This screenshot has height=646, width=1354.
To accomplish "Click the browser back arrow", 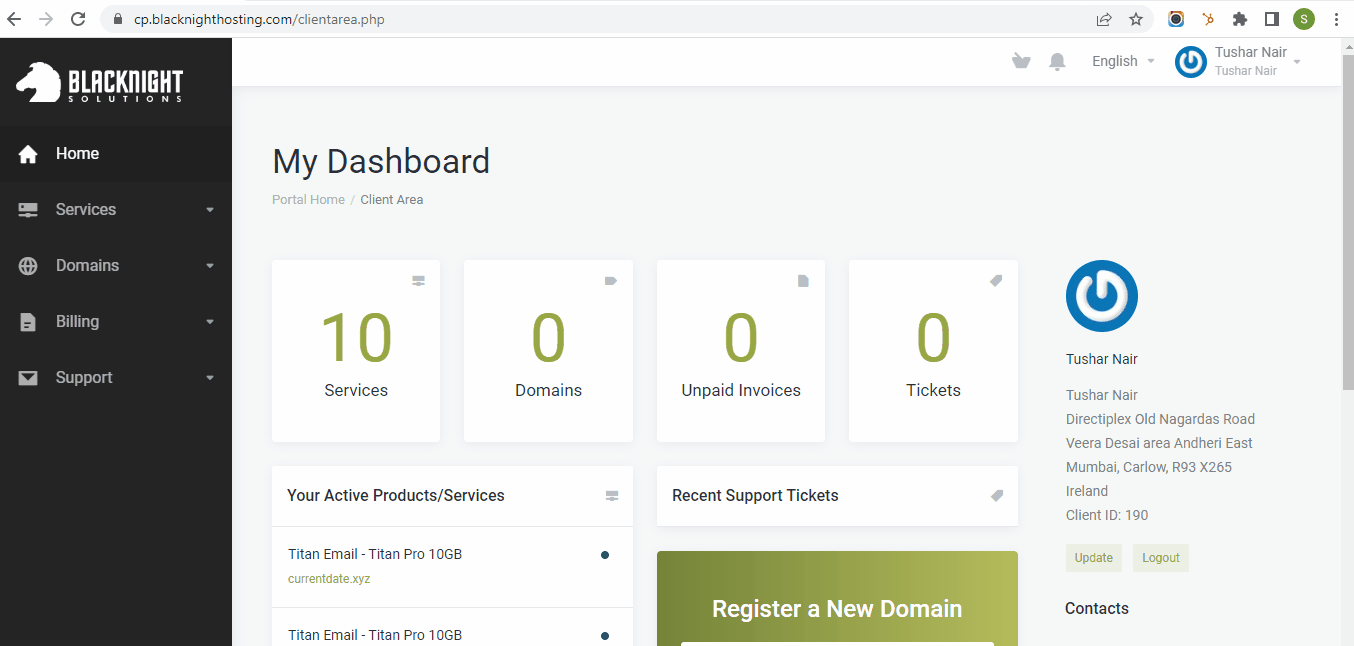I will click(x=14, y=19).
